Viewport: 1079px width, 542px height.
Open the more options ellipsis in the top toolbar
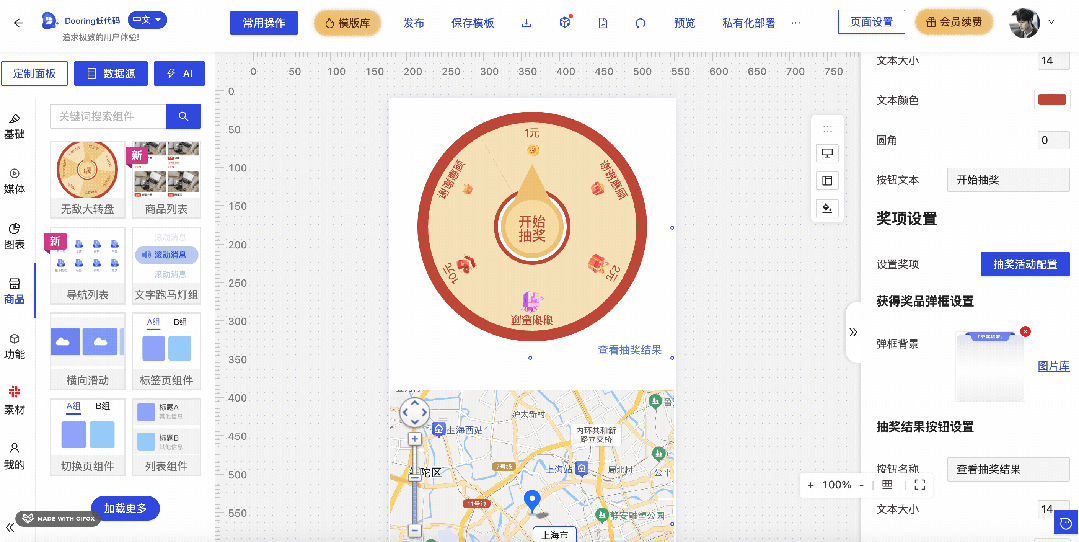[796, 23]
